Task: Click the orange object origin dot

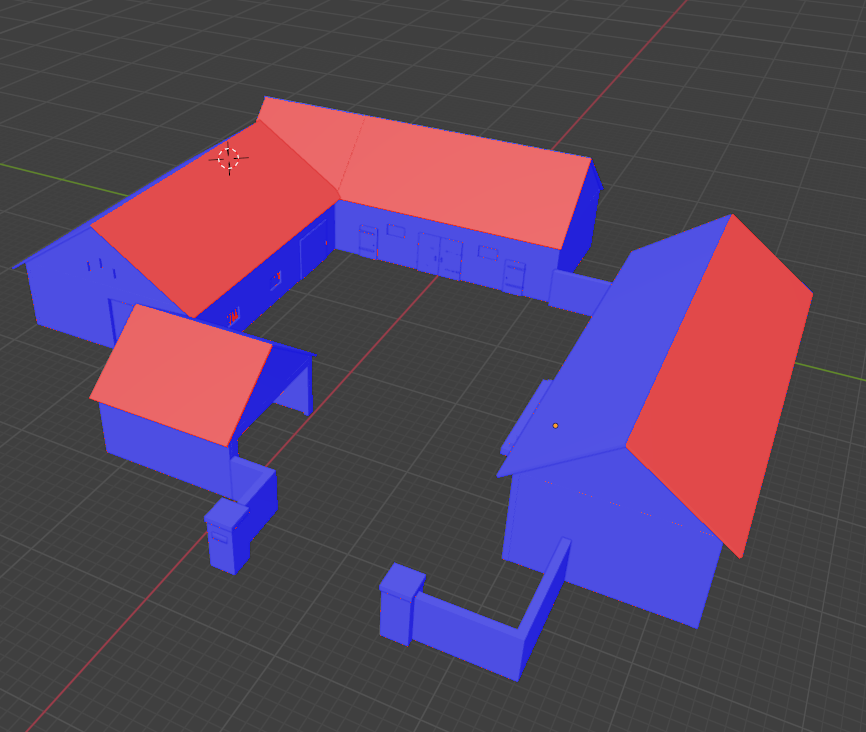Action: [556, 425]
